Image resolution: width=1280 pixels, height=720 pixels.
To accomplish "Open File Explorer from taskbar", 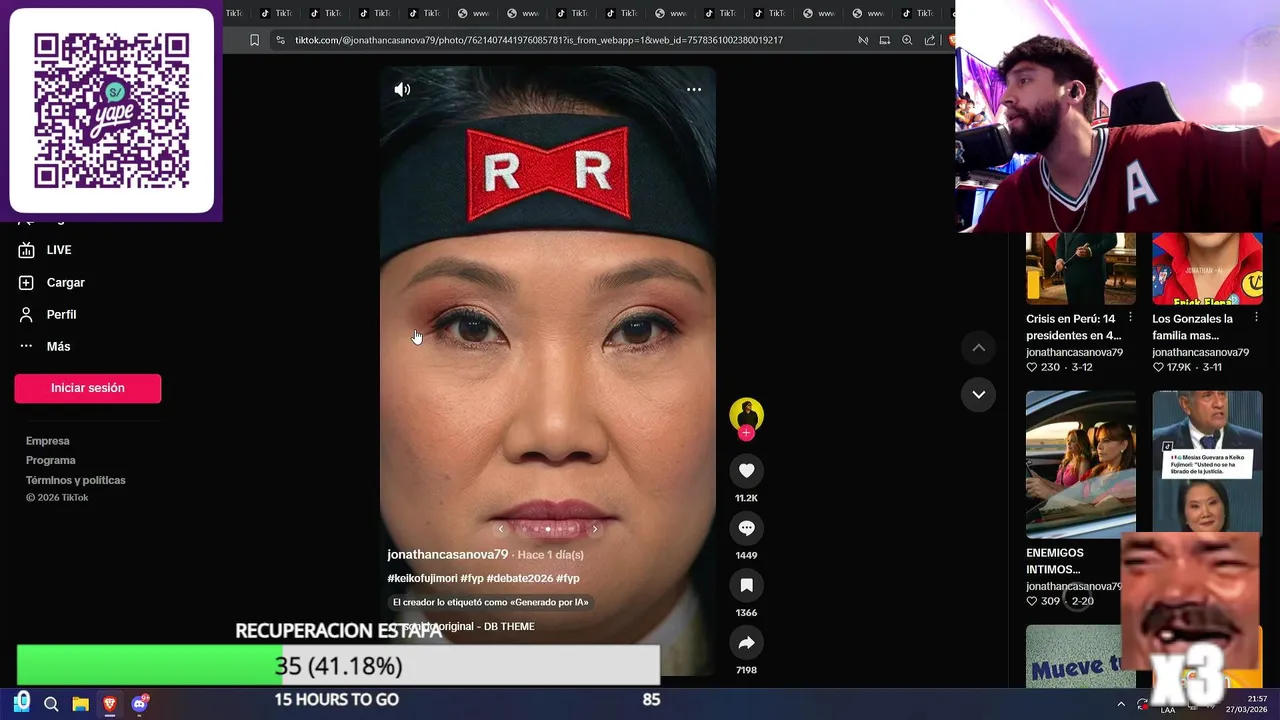I will pyautogui.click(x=81, y=704).
